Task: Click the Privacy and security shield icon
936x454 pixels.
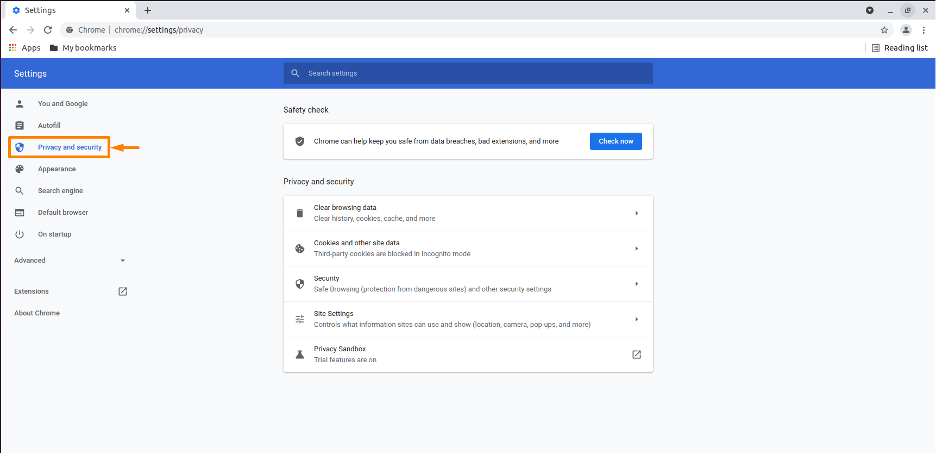Action: pyautogui.click(x=19, y=147)
